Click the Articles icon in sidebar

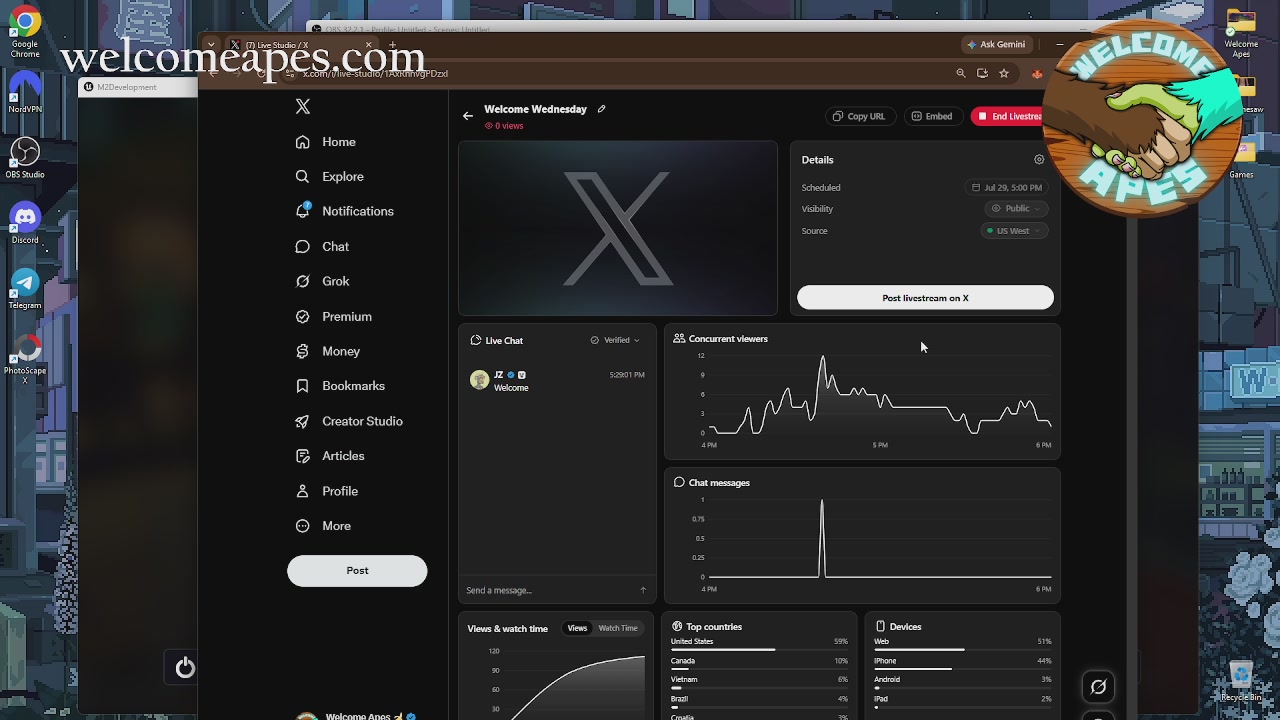(x=303, y=456)
